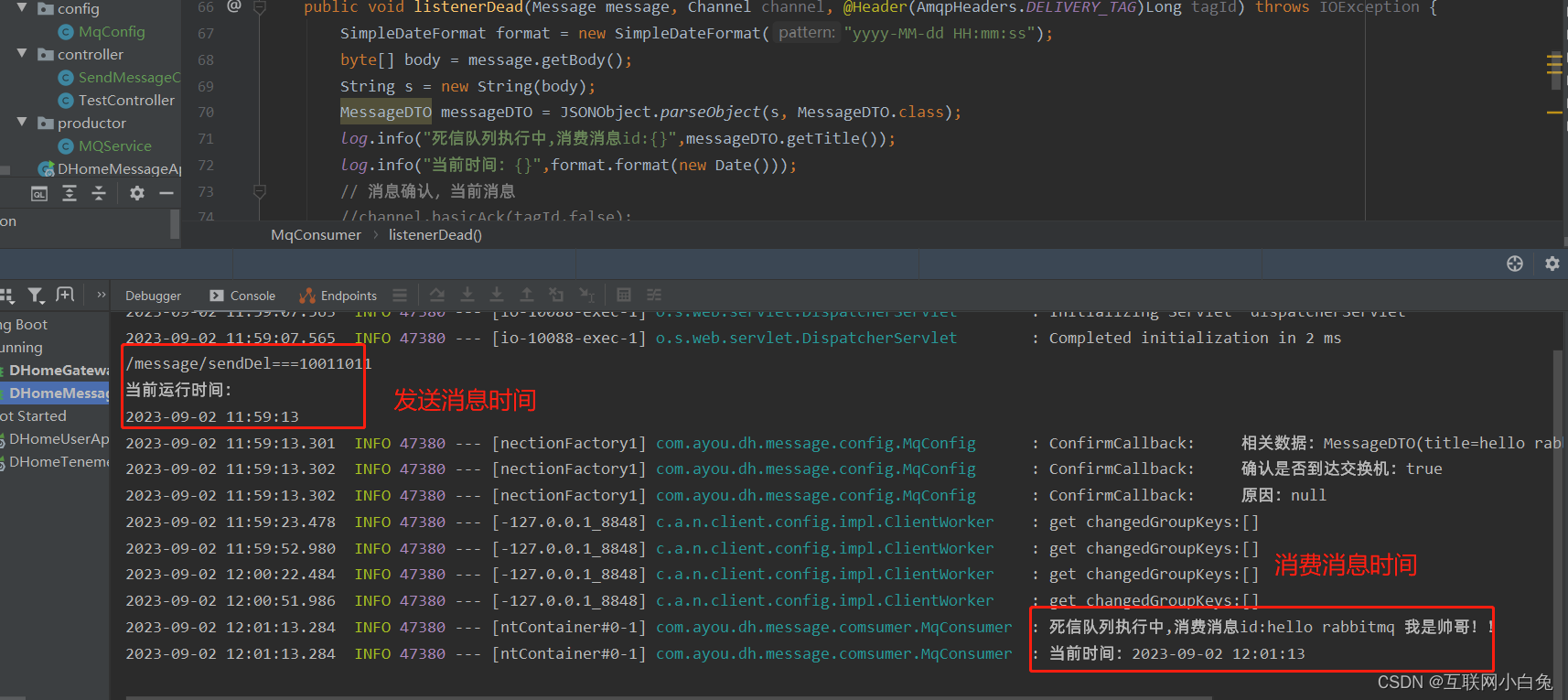Click the DHomeMessageApplication run-class icon
Viewport: 1568px width, 700px height.
[46, 169]
